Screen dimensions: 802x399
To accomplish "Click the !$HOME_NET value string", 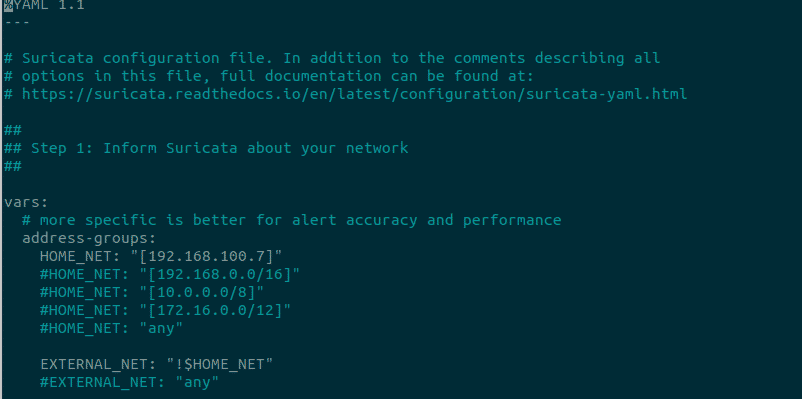I will click(219, 365).
